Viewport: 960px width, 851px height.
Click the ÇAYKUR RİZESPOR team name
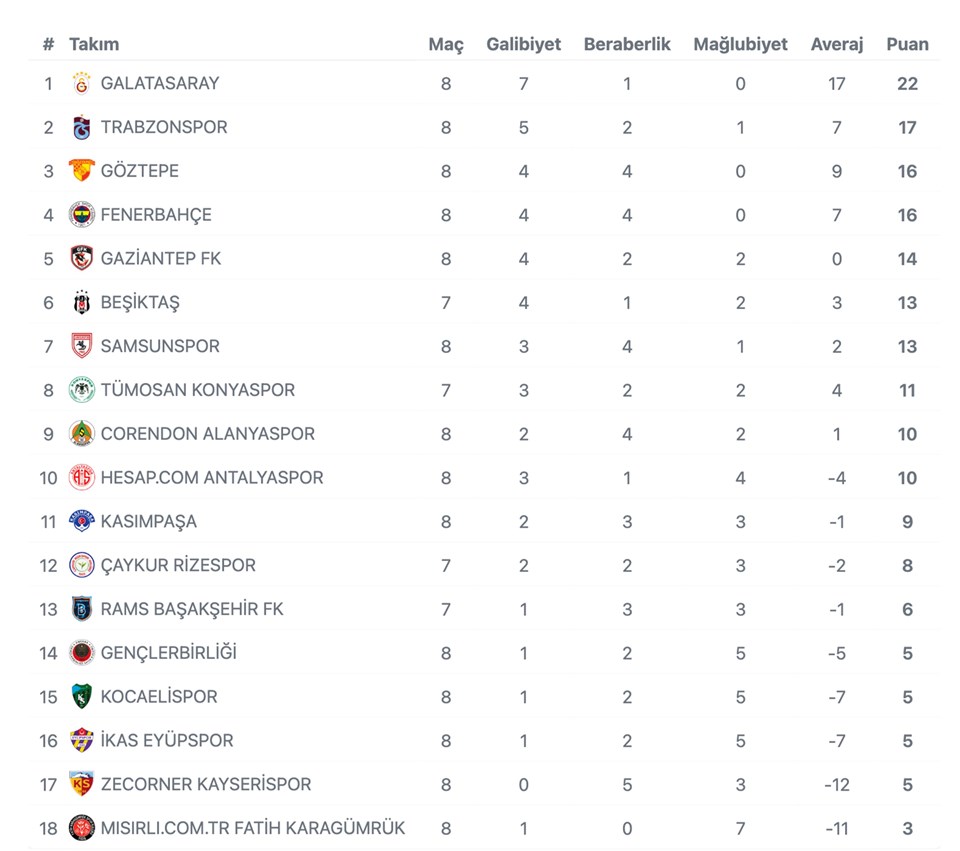[178, 566]
